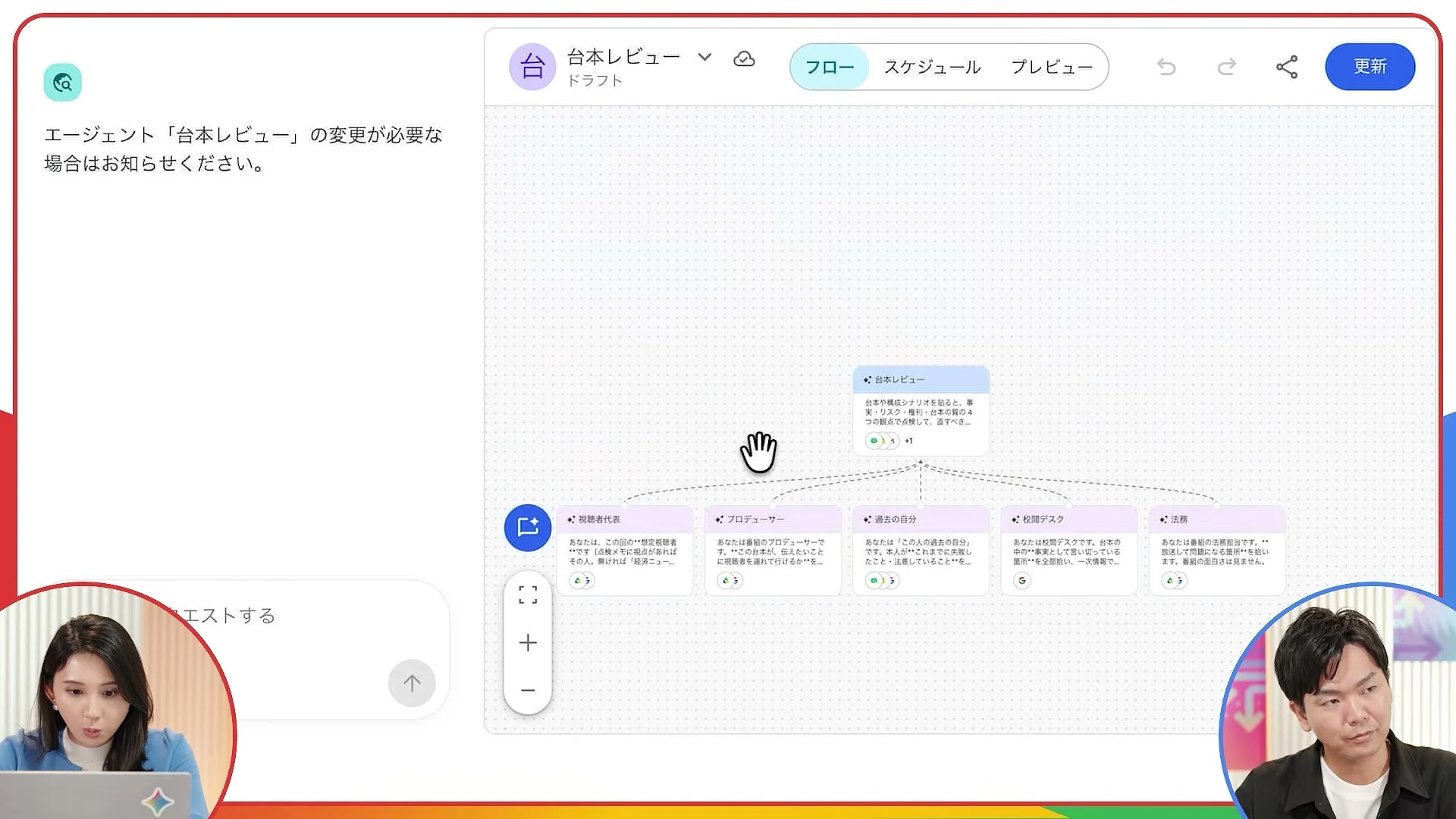
Task: Click the 台本レビュー agent title text
Action: pos(624,57)
